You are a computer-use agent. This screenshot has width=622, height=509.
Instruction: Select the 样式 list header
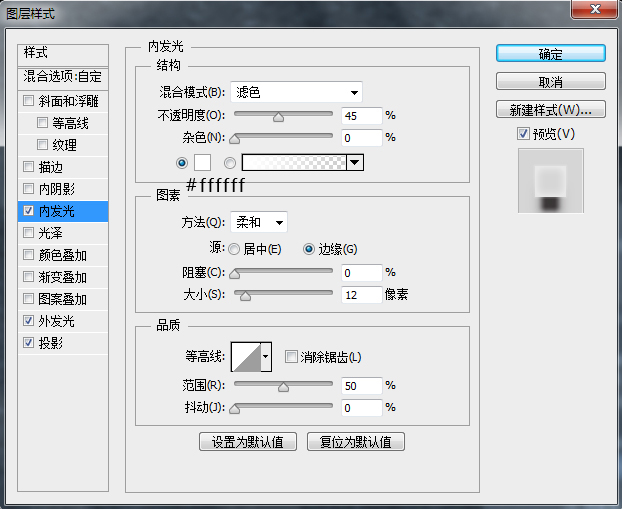pyautogui.click(x=63, y=55)
